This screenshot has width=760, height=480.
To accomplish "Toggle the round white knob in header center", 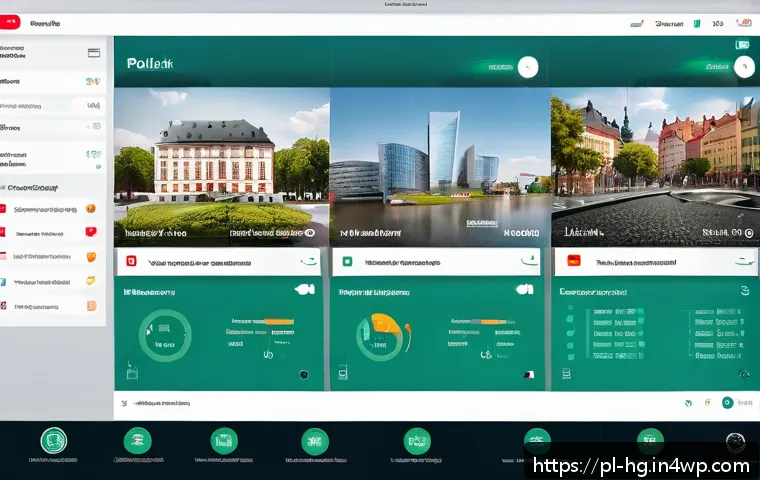I will [527, 67].
